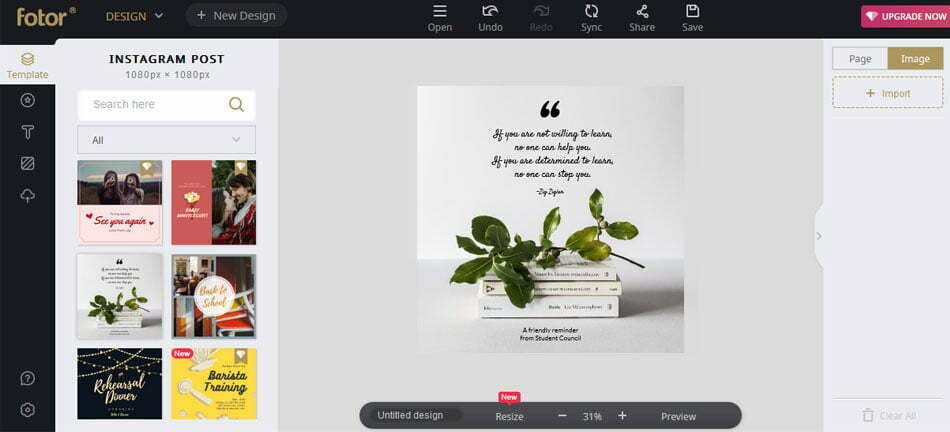Select the Text tool in sidebar
950x432 pixels.
click(27, 132)
